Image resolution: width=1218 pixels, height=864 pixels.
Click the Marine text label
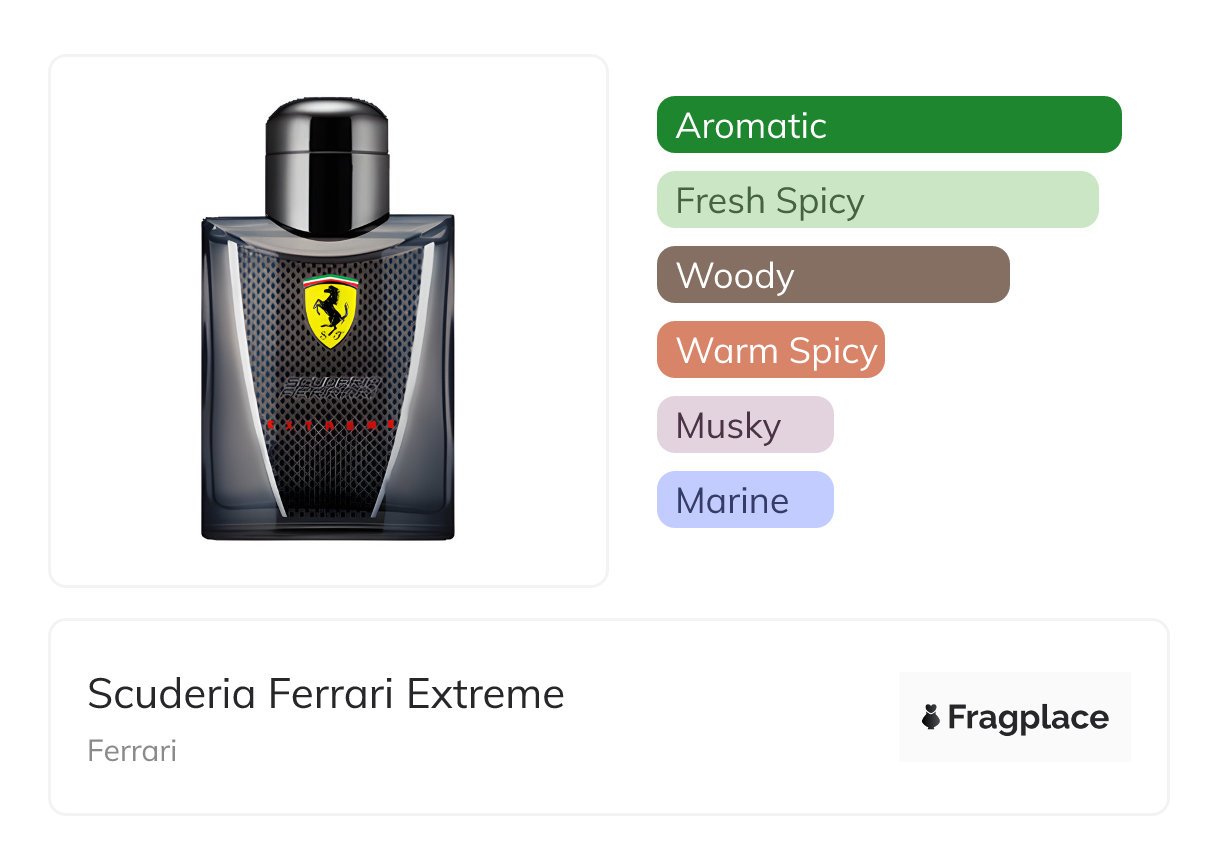[x=732, y=500]
